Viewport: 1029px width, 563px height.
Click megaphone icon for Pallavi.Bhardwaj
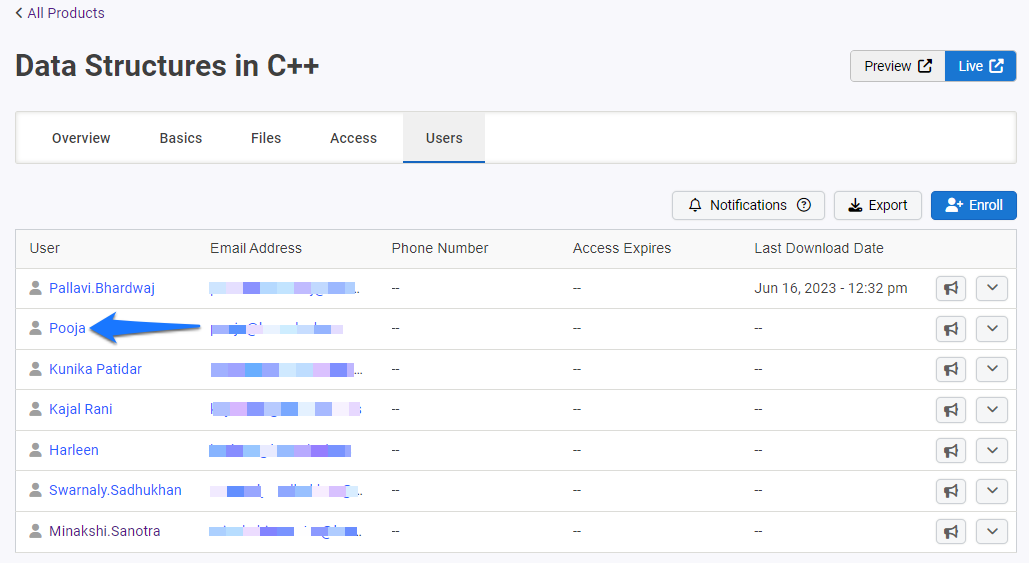(x=950, y=288)
